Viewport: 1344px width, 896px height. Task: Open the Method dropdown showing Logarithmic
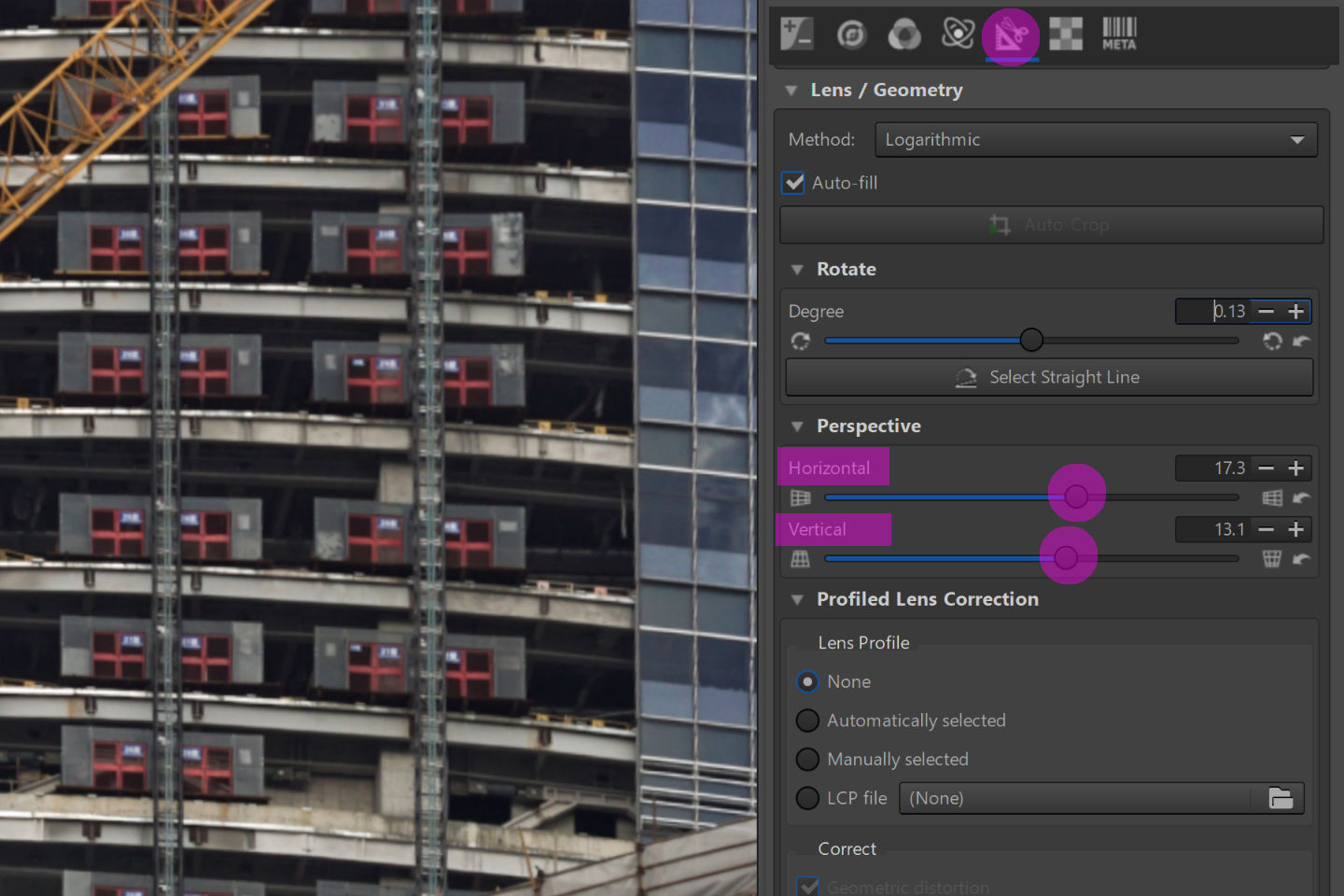(1096, 140)
